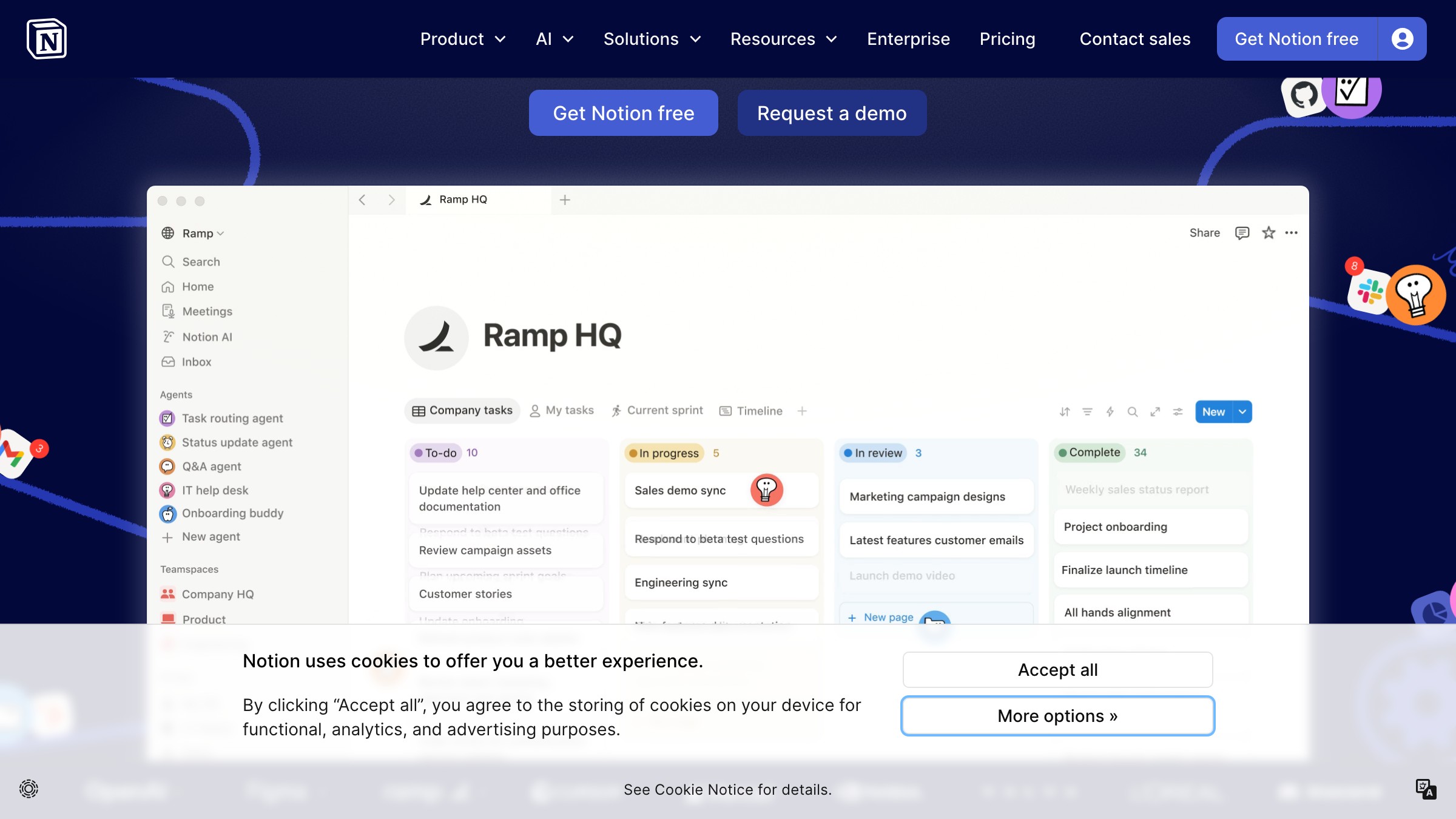Open the user account profile icon
Viewport: 1456px width, 819px height.
(x=1402, y=39)
